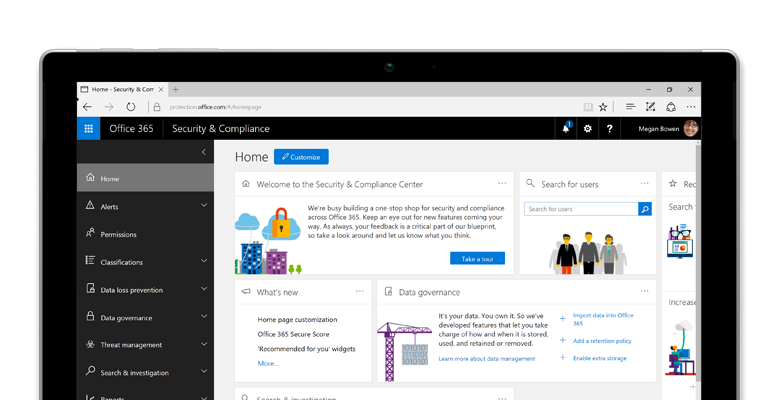Refresh the page with reload icon

pos(131,107)
